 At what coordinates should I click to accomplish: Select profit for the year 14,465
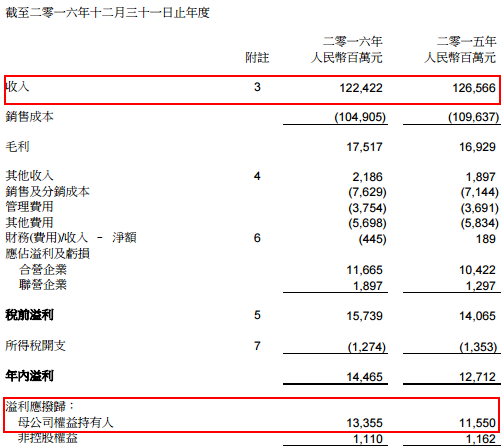[364, 377]
